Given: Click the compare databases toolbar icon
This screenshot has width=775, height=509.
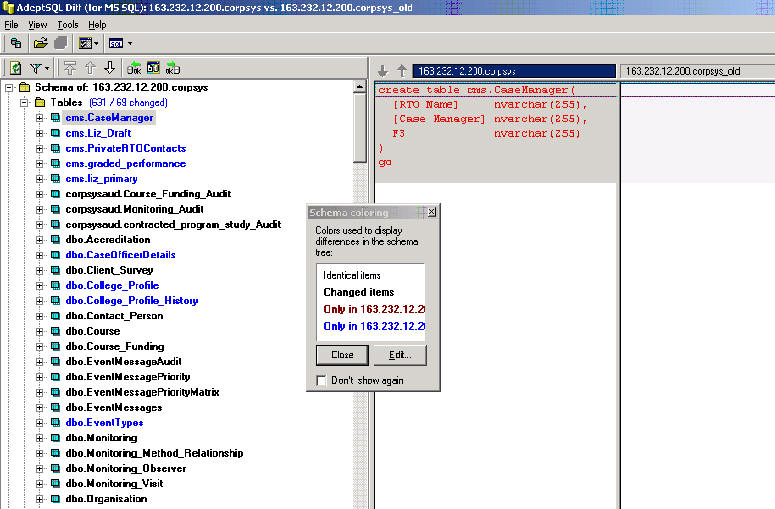Looking at the screenshot, I should (16, 43).
